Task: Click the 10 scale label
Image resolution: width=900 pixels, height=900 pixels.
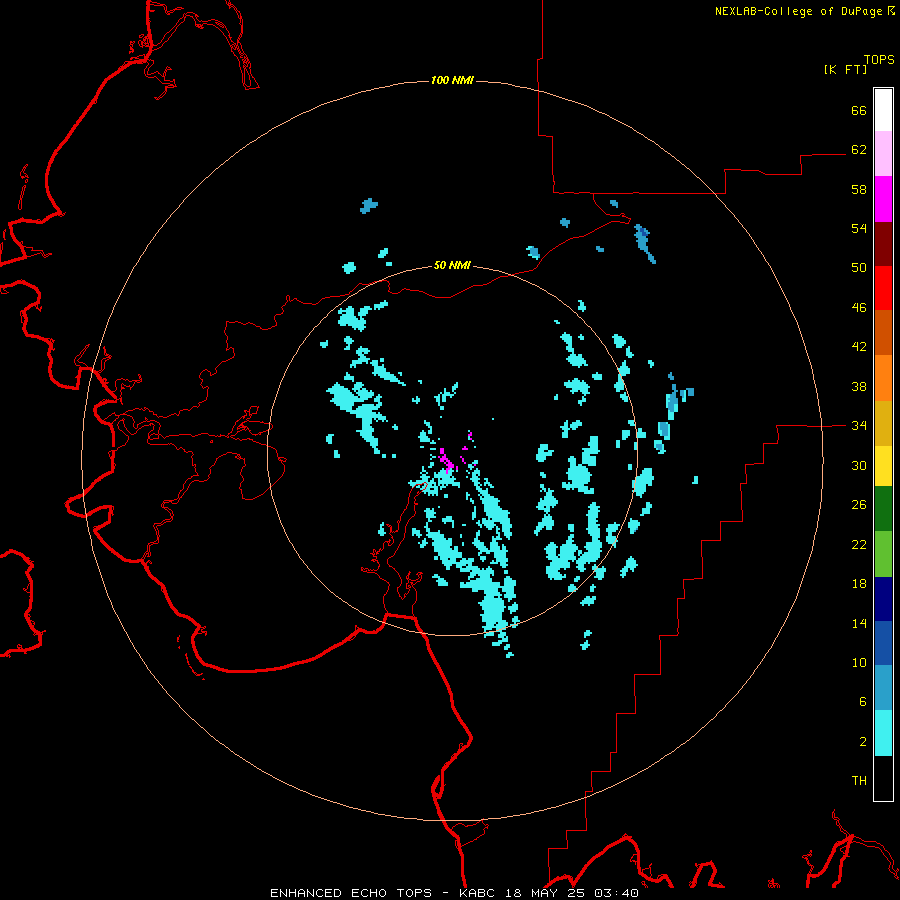Action: coord(859,662)
